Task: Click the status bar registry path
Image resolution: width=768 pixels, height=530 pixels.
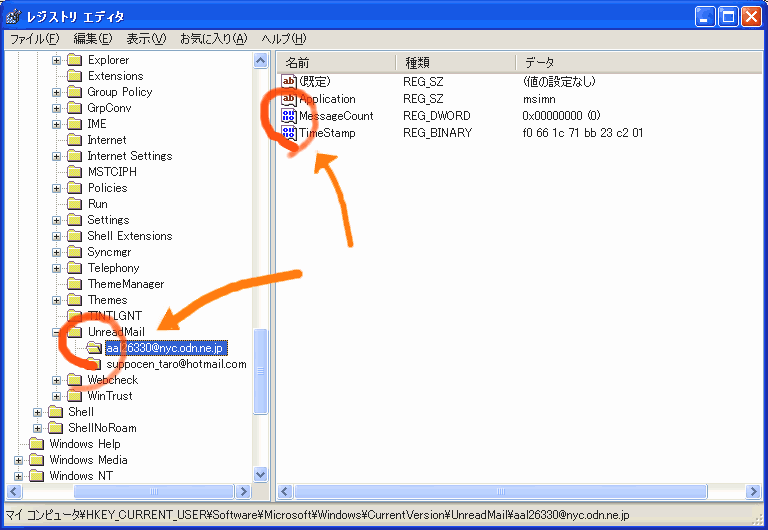Action: 317,515
